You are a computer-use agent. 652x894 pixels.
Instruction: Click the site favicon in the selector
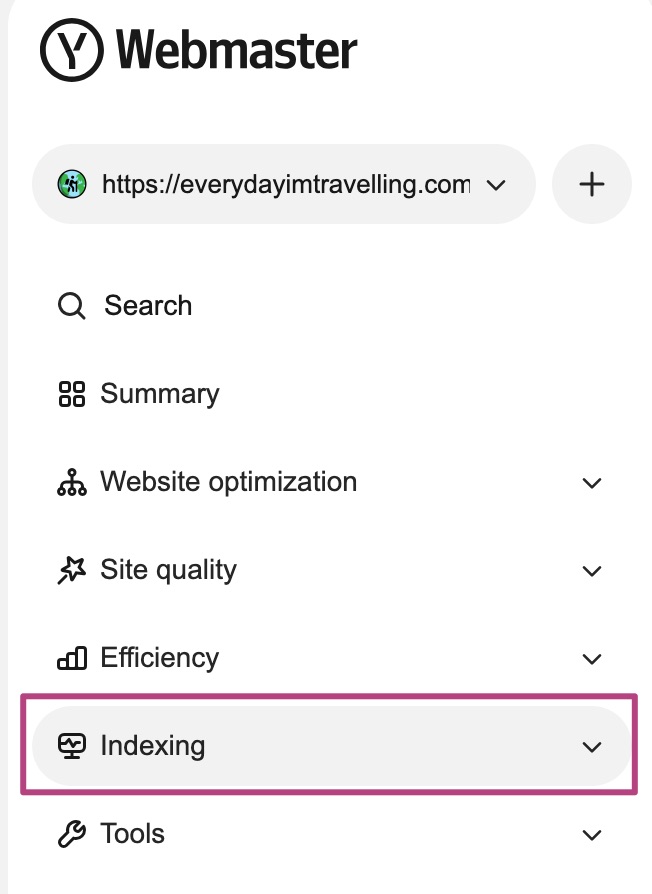pyautogui.click(x=72, y=184)
